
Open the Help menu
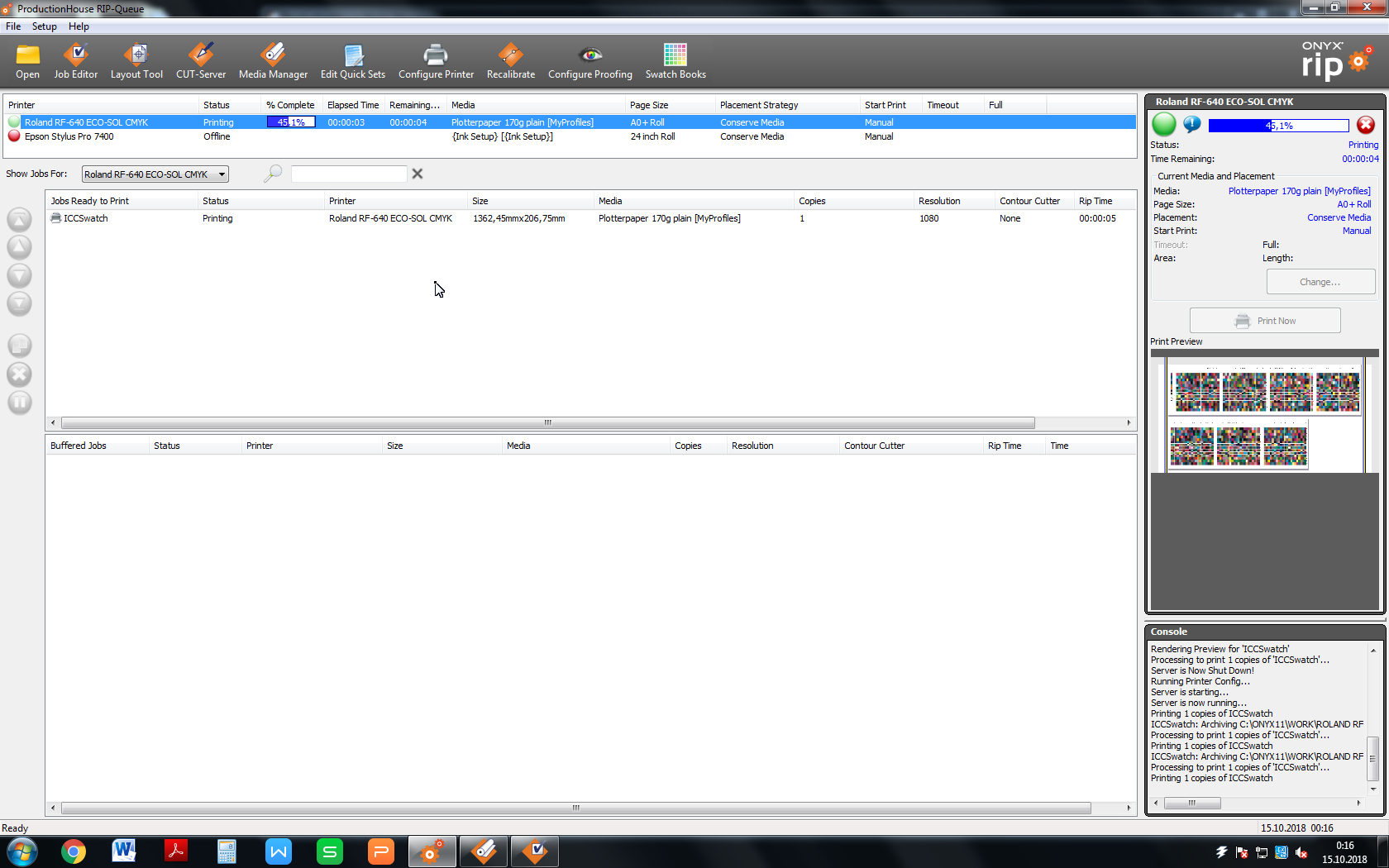79,26
